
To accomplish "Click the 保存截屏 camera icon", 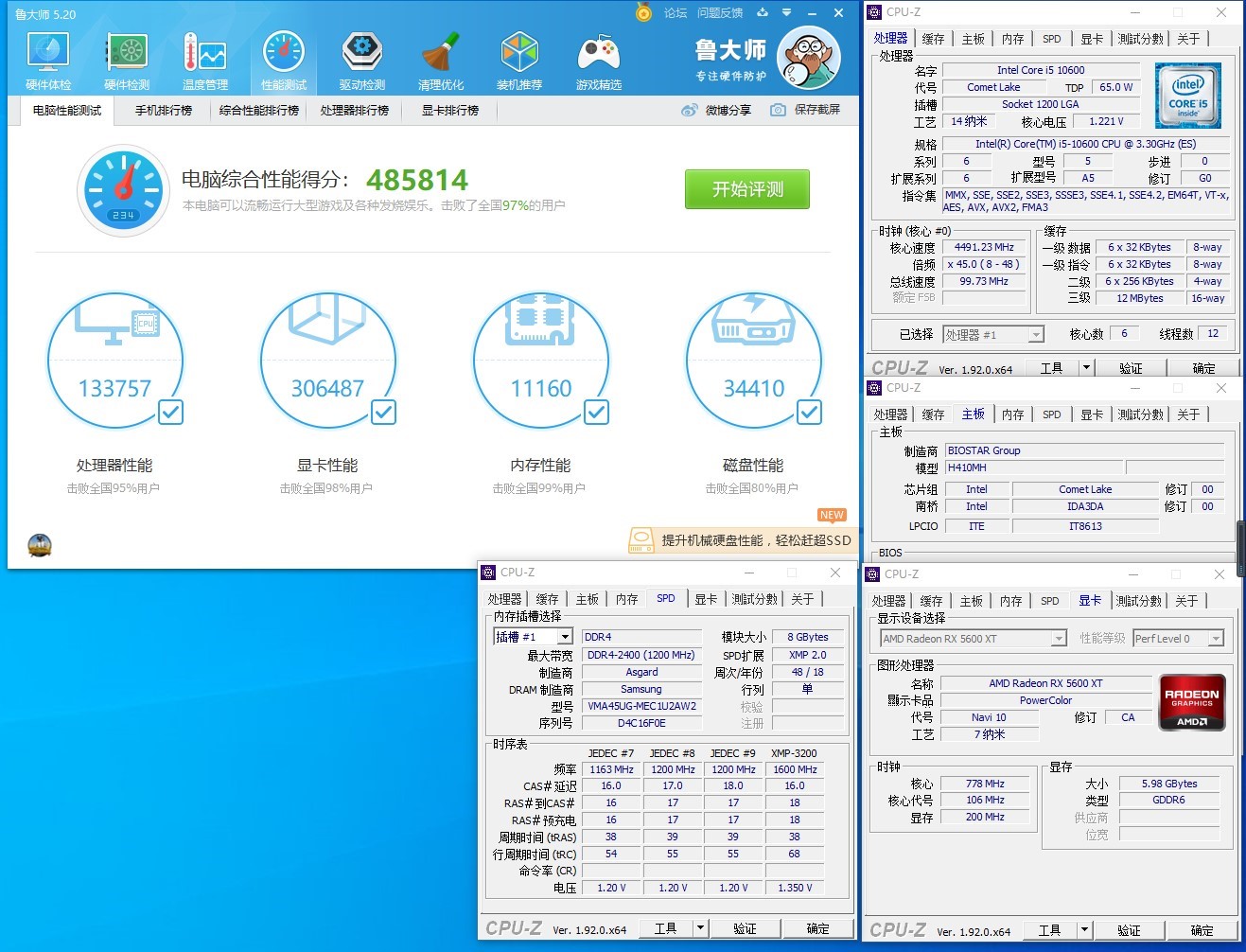I will point(778,110).
